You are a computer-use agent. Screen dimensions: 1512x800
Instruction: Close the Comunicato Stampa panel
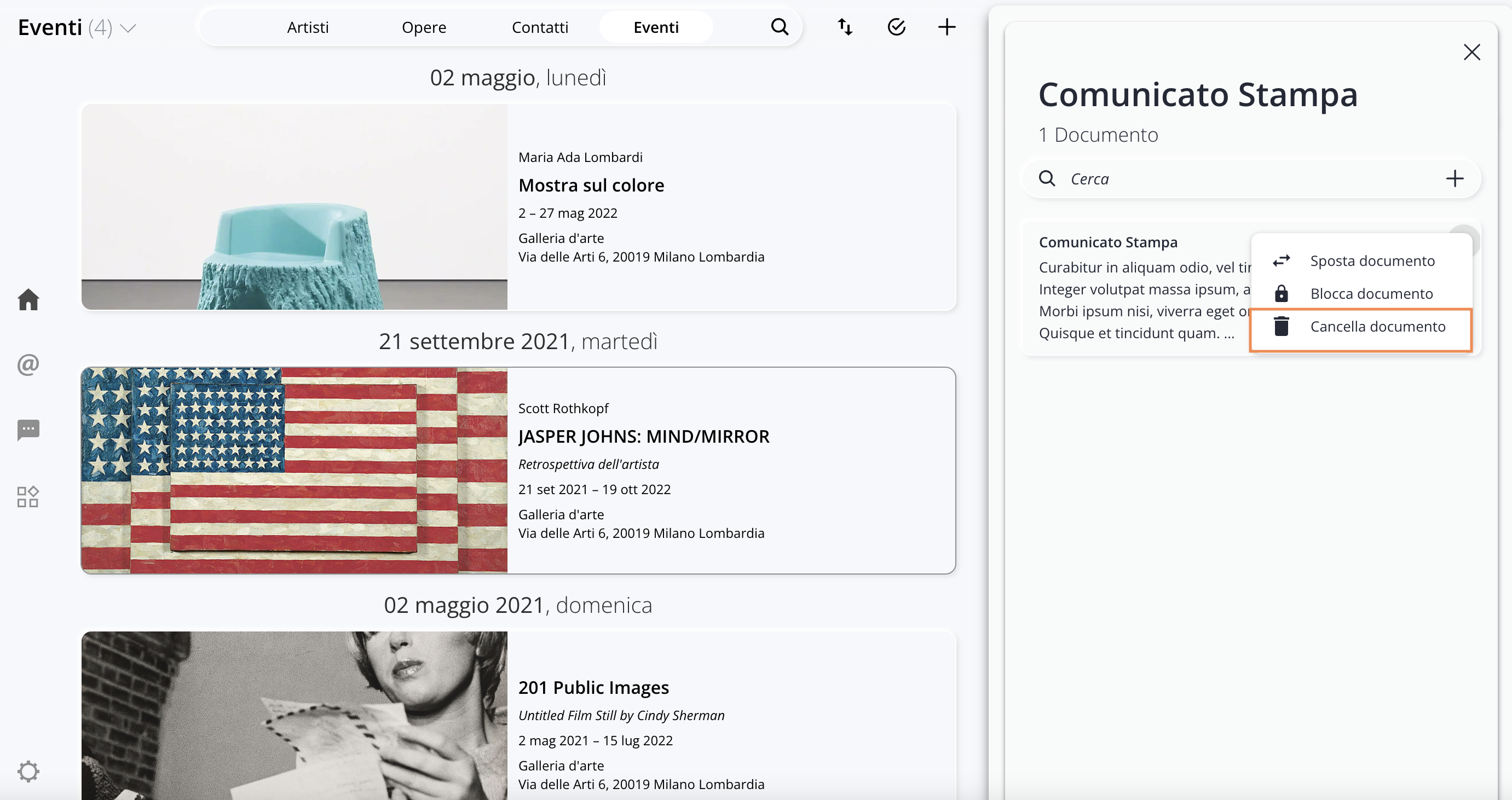click(1471, 52)
